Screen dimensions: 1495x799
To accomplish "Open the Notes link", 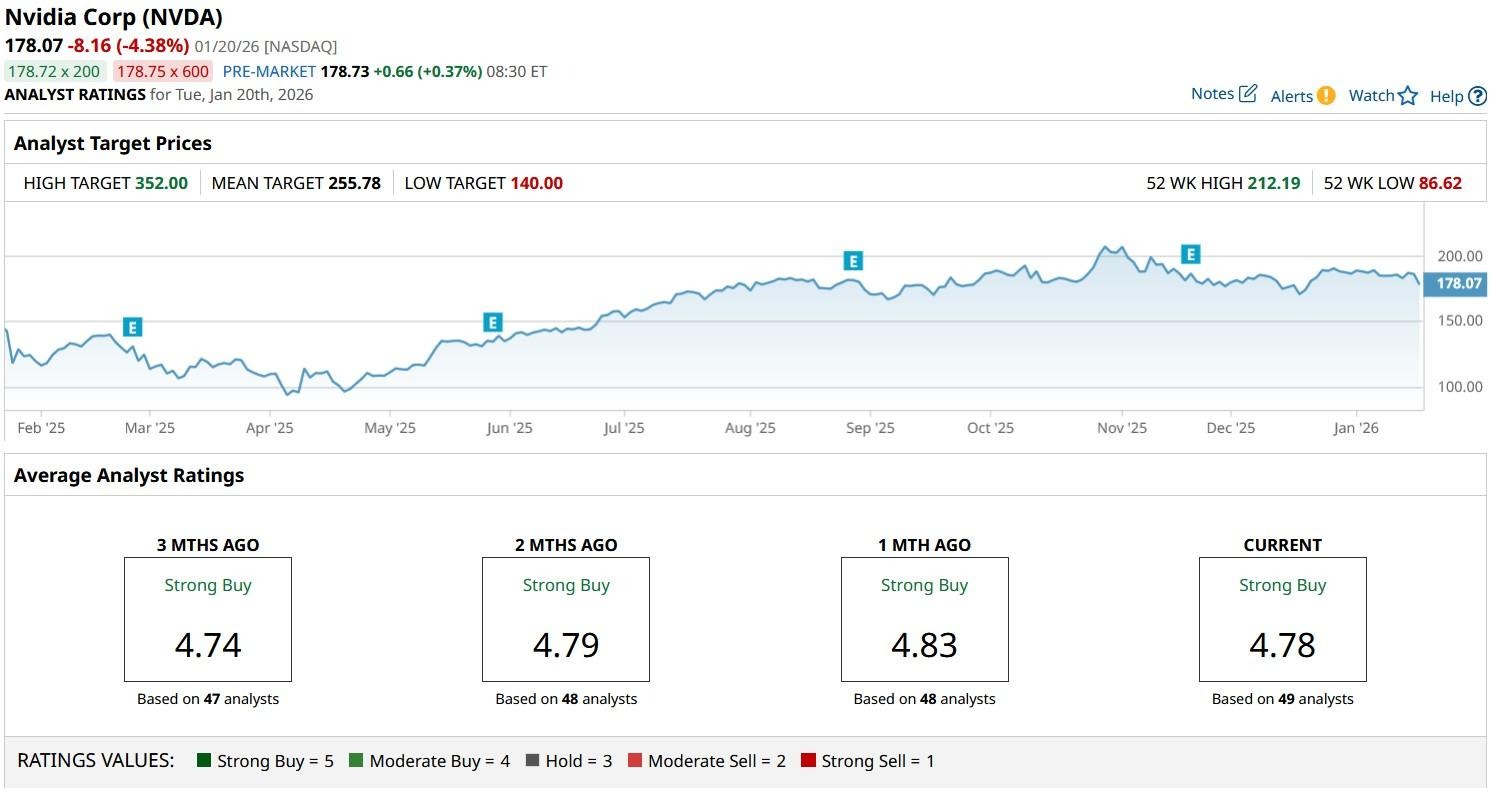I will pos(1212,94).
